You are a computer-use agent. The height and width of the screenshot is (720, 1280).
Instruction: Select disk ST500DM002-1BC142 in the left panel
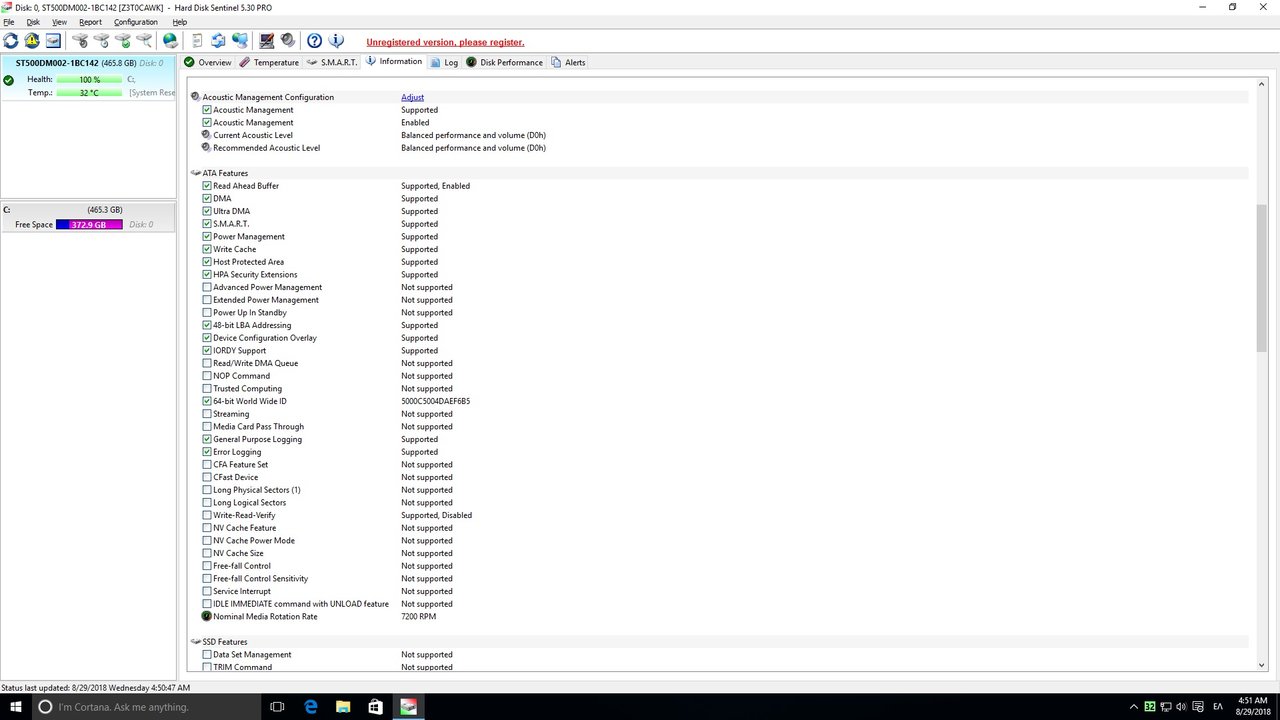tap(88, 78)
